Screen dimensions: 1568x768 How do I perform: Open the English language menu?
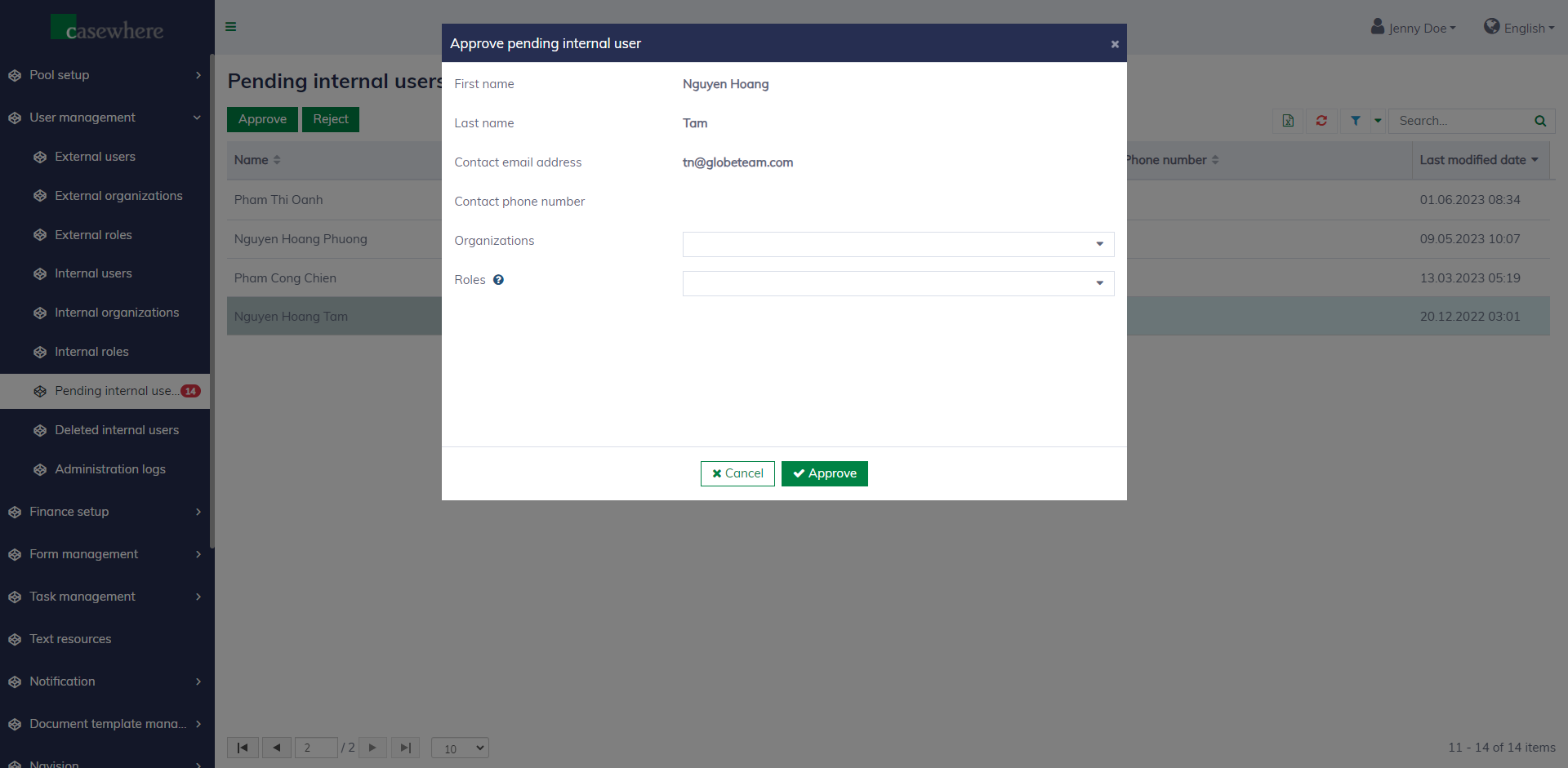pos(1519,28)
